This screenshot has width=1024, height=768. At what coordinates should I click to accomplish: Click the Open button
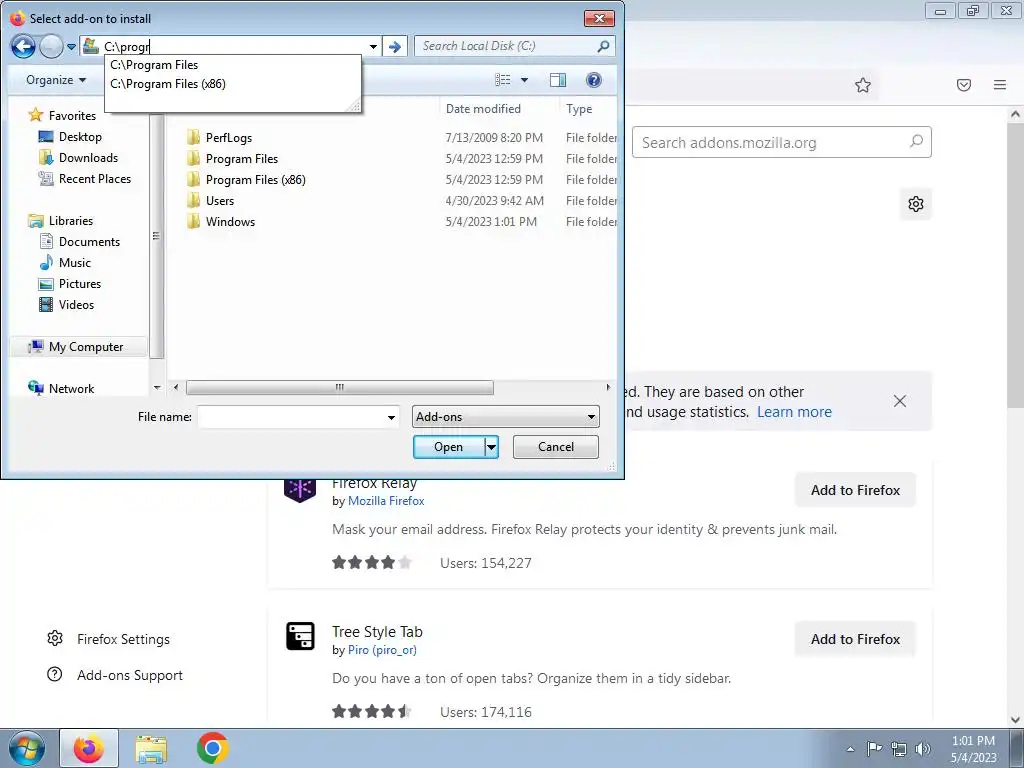pos(449,447)
